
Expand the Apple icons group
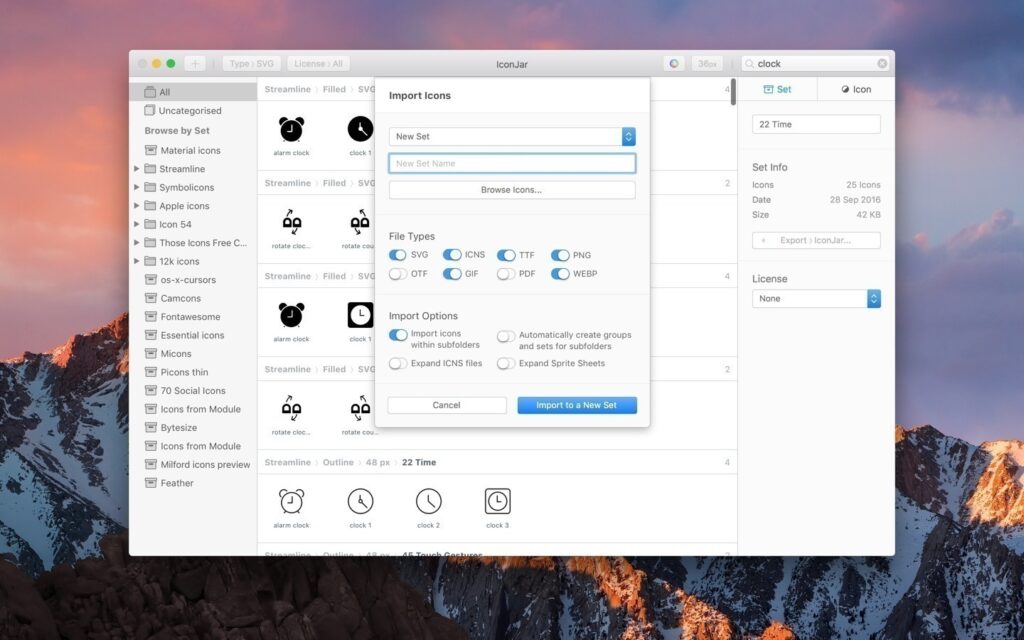(x=136, y=205)
